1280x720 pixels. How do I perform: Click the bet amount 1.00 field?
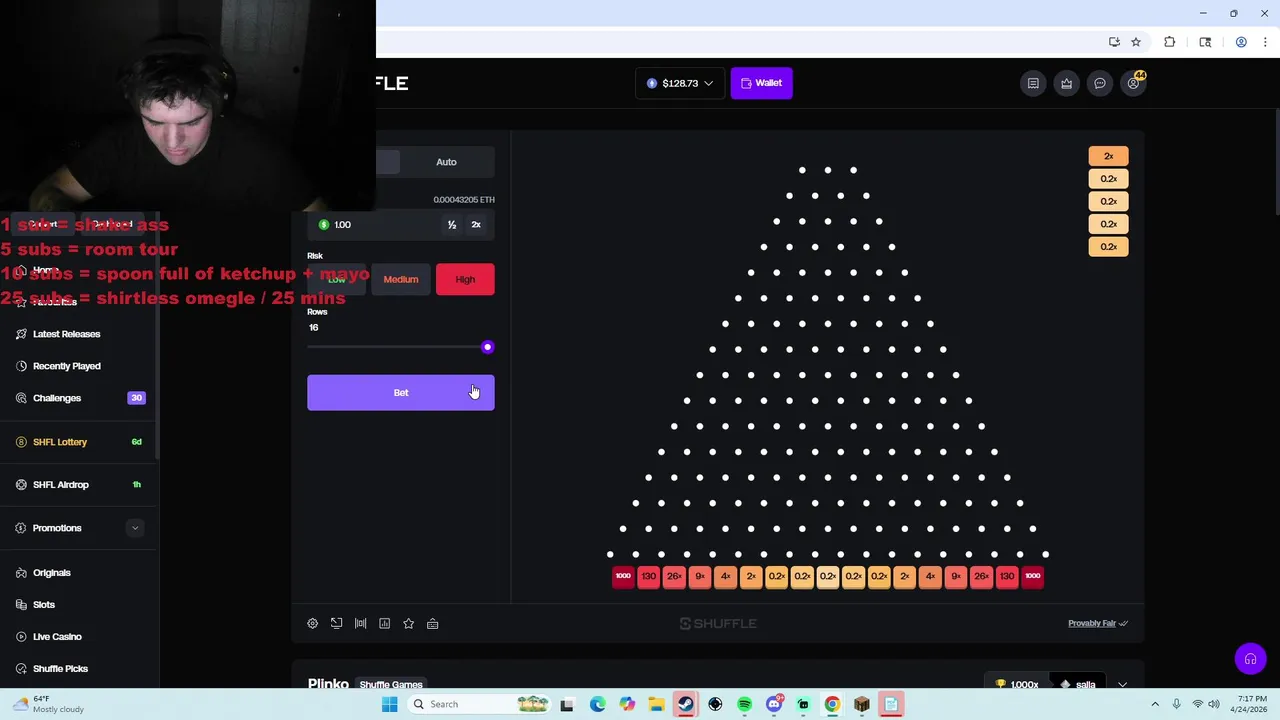tap(375, 225)
